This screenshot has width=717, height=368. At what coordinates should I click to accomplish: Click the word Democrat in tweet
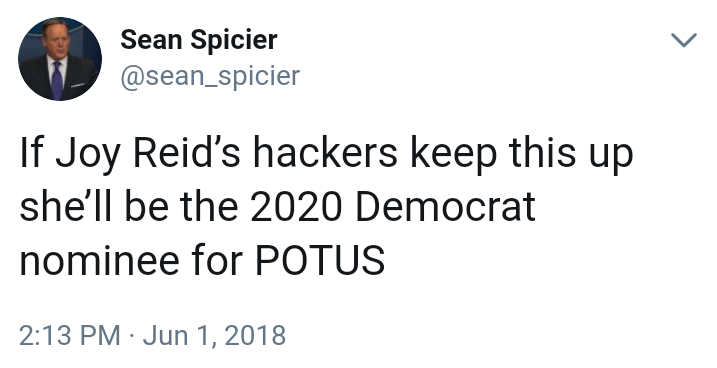tap(445, 207)
